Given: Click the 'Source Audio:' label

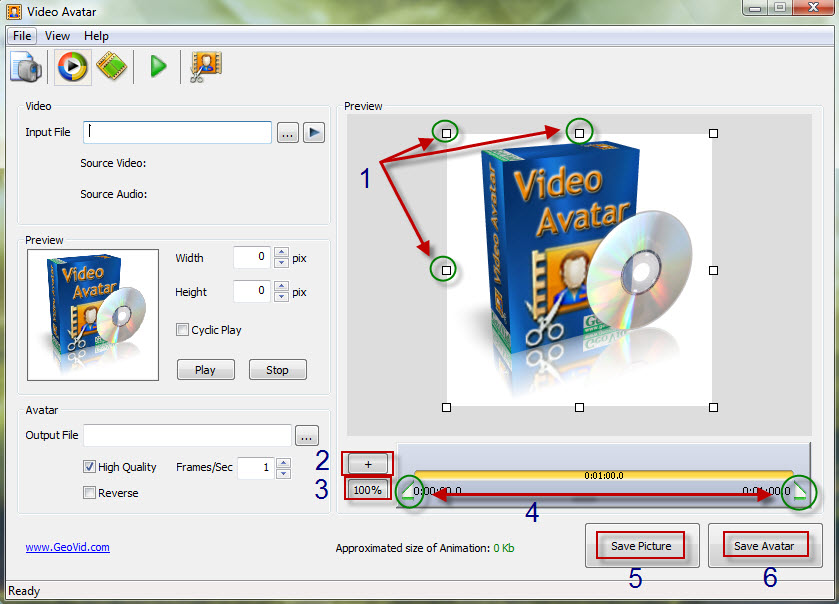Looking at the screenshot, I should (113, 194).
